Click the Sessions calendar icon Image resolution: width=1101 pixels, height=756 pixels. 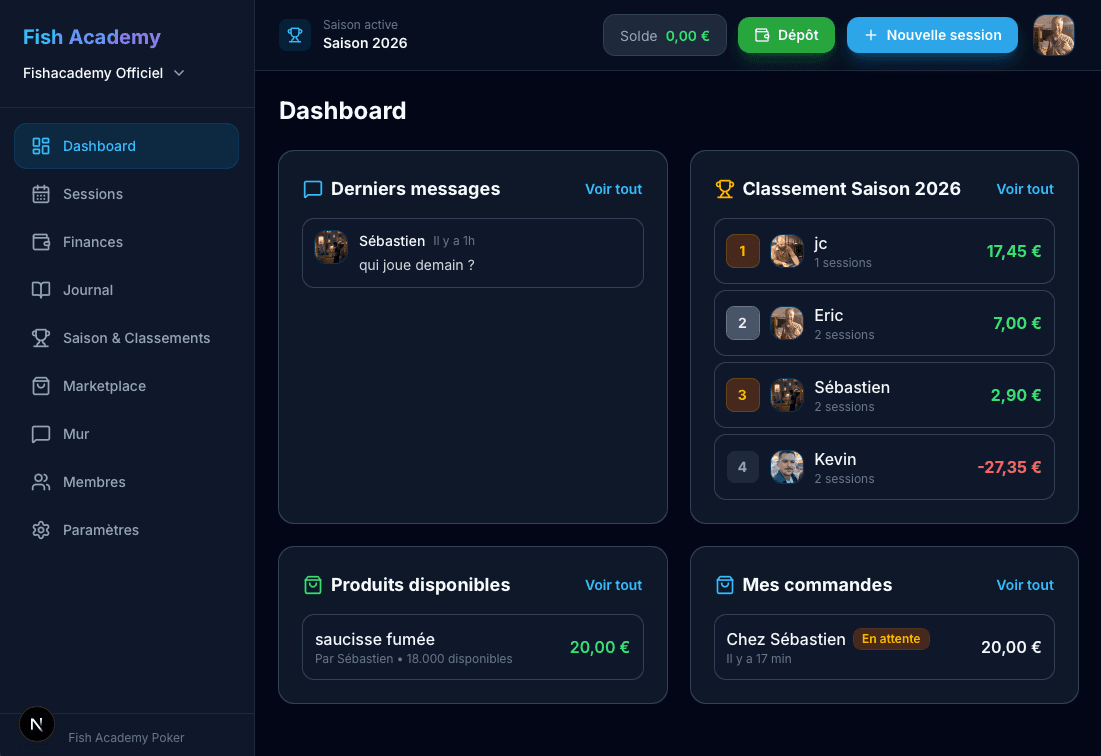click(41, 194)
